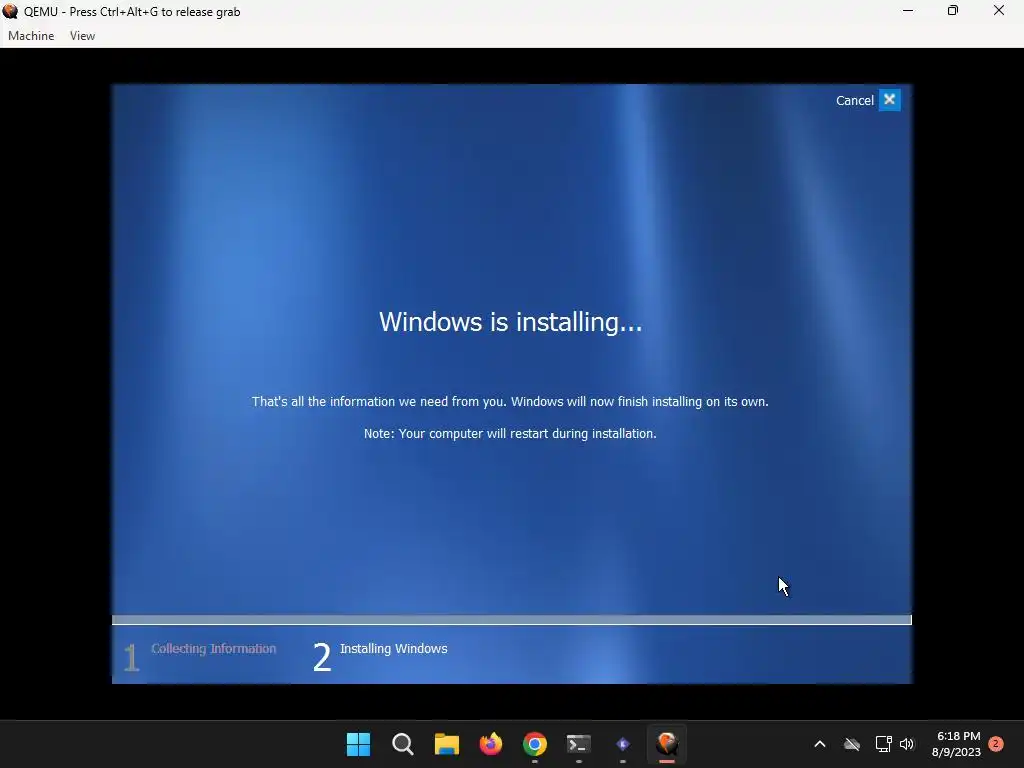Open the notification badge showing 2
The height and width of the screenshot is (768, 1024).
(996, 744)
